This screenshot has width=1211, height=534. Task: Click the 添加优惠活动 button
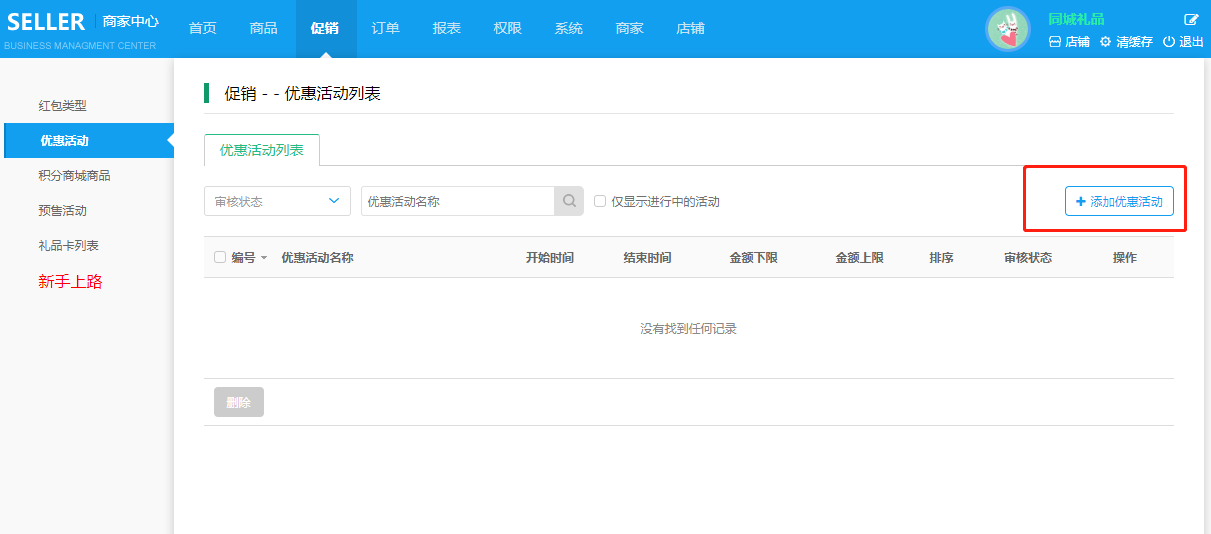tap(1119, 201)
